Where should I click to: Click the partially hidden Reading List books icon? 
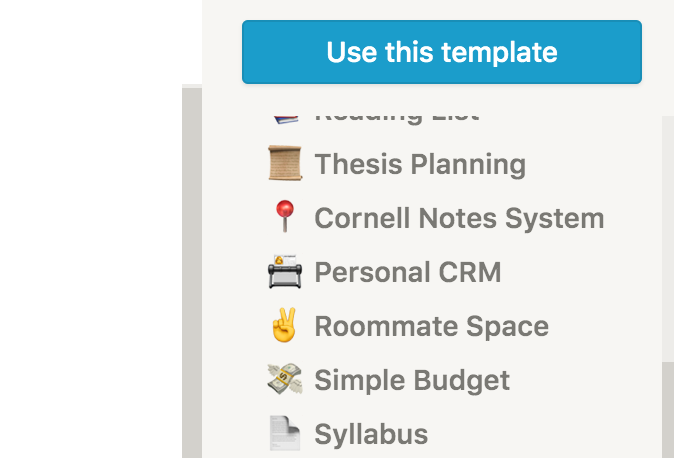click(x=285, y=116)
